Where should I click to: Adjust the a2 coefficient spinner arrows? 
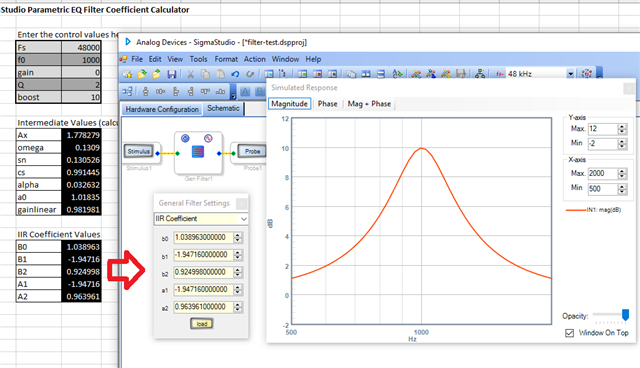click(x=238, y=307)
